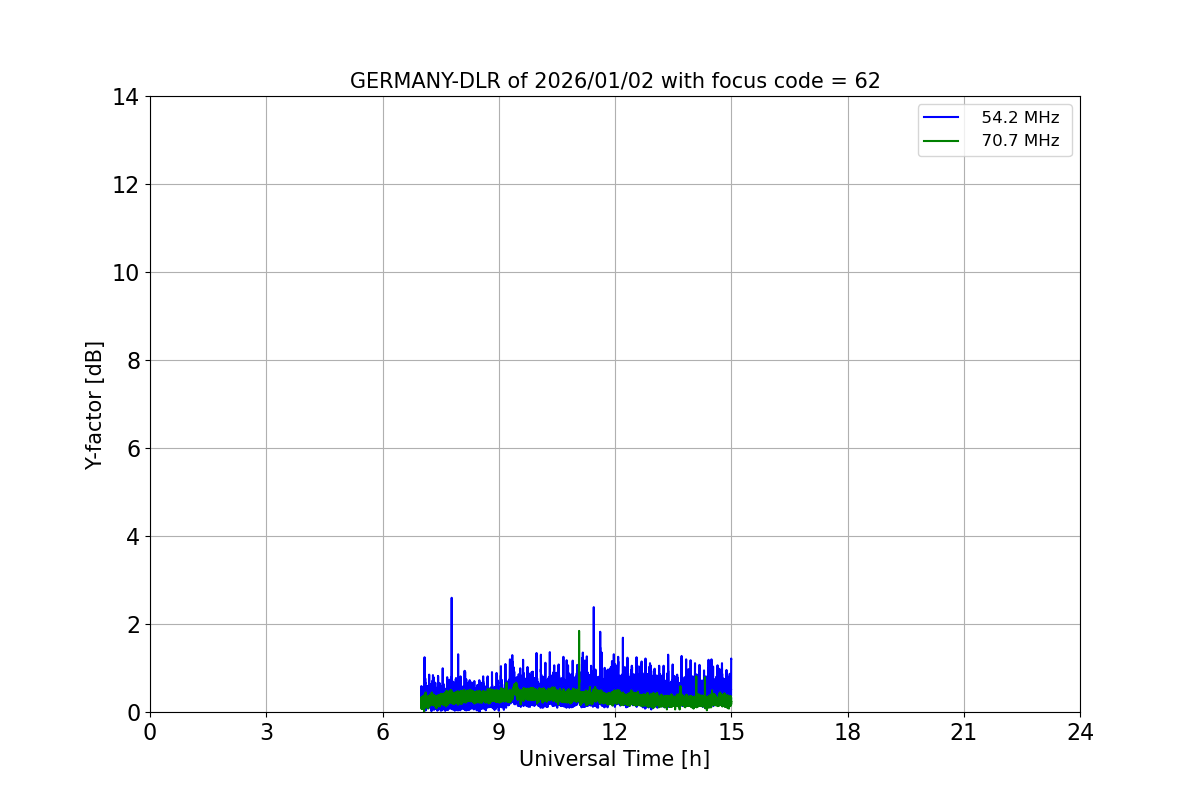Click the x-axis tick label '24'

point(1080,732)
